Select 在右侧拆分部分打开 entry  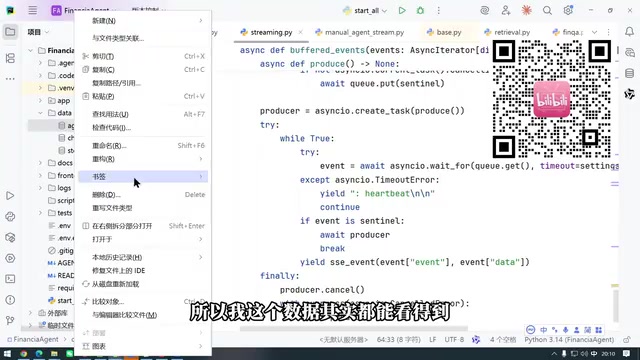coord(143,226)
